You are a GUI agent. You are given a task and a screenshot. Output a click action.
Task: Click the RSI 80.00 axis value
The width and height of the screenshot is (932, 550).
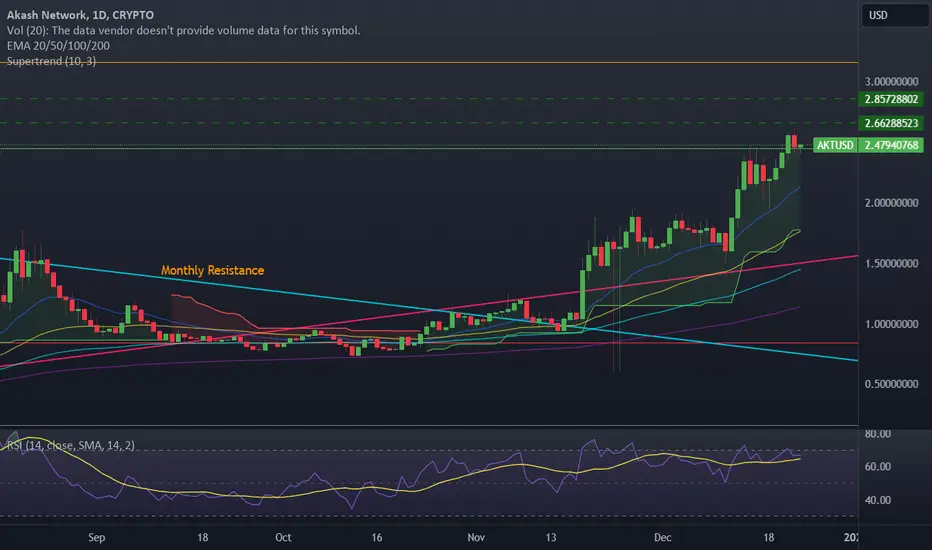(877, 434)
